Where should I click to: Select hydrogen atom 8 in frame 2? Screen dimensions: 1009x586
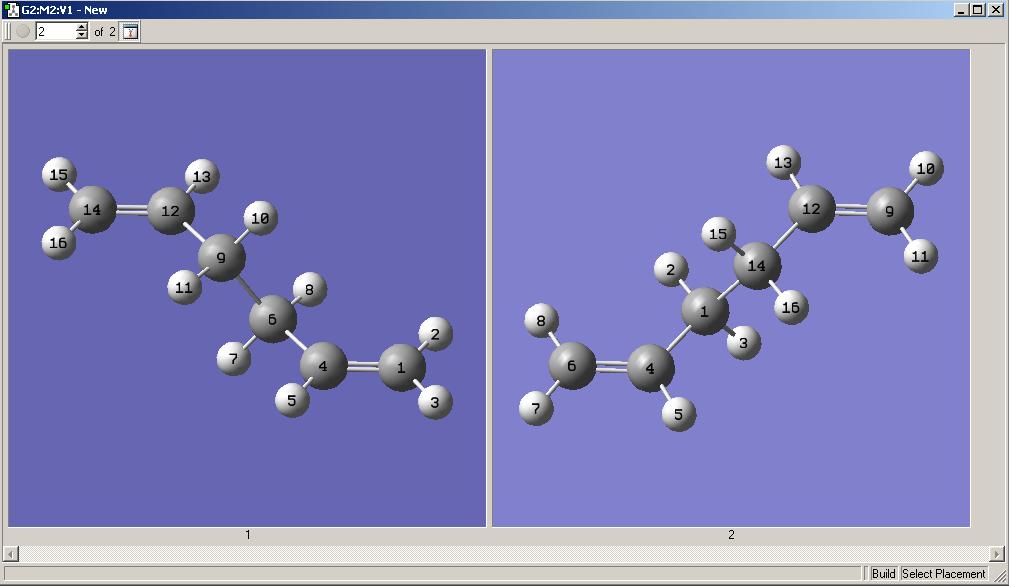click(x=541, y=320)
